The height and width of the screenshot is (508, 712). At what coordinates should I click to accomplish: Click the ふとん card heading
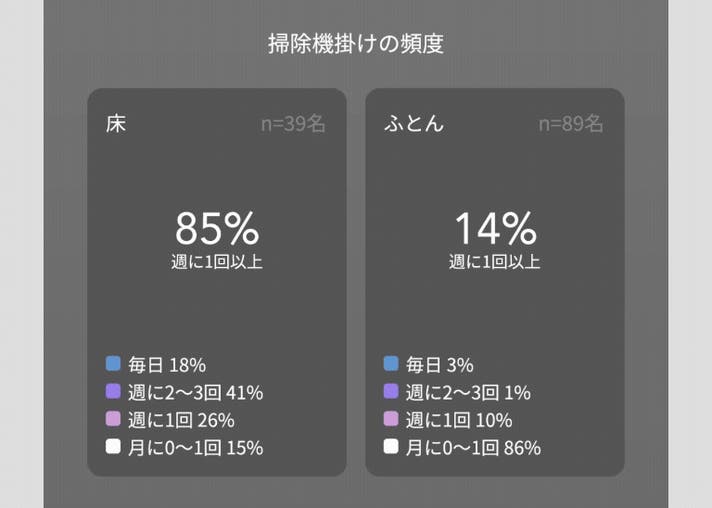414,123
